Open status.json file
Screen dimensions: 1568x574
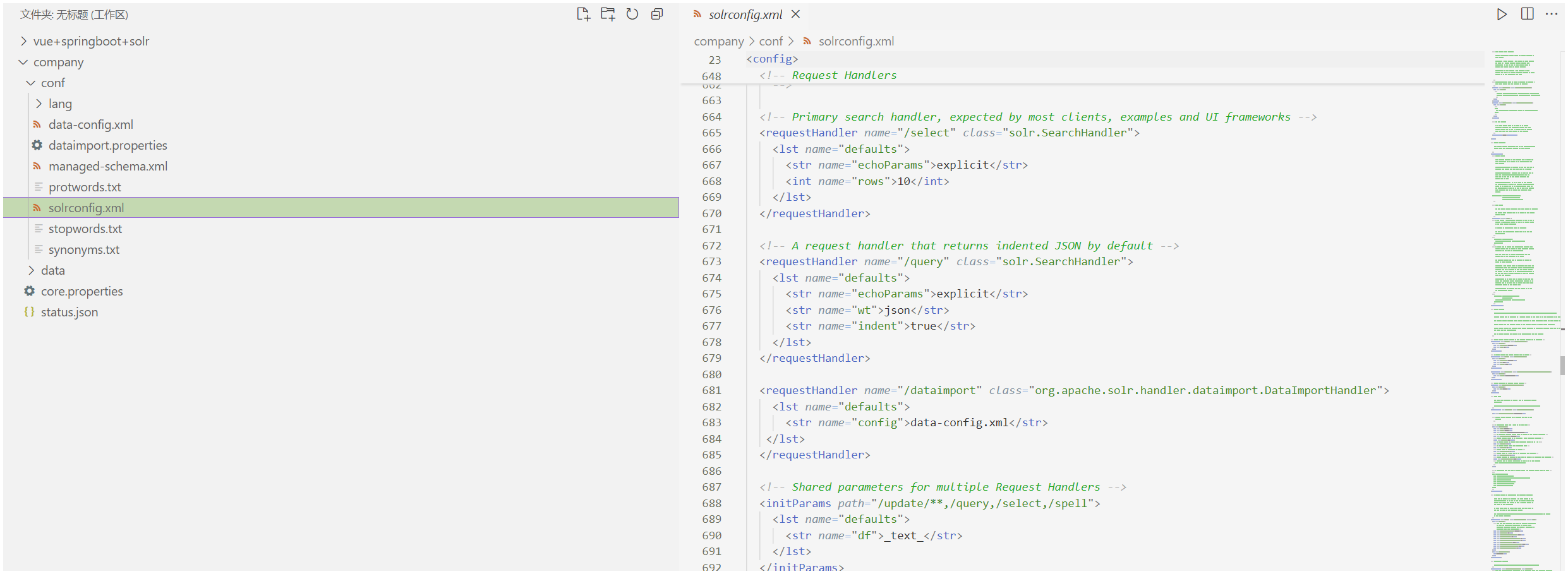(x=69, y=313)
